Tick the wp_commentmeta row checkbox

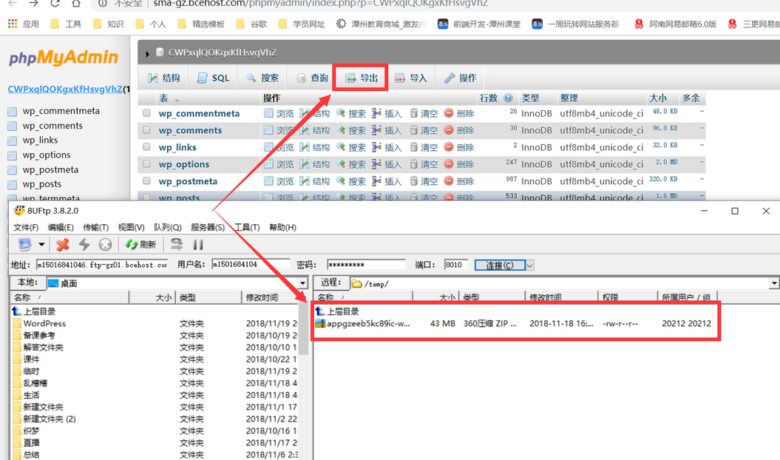point(146,113)
